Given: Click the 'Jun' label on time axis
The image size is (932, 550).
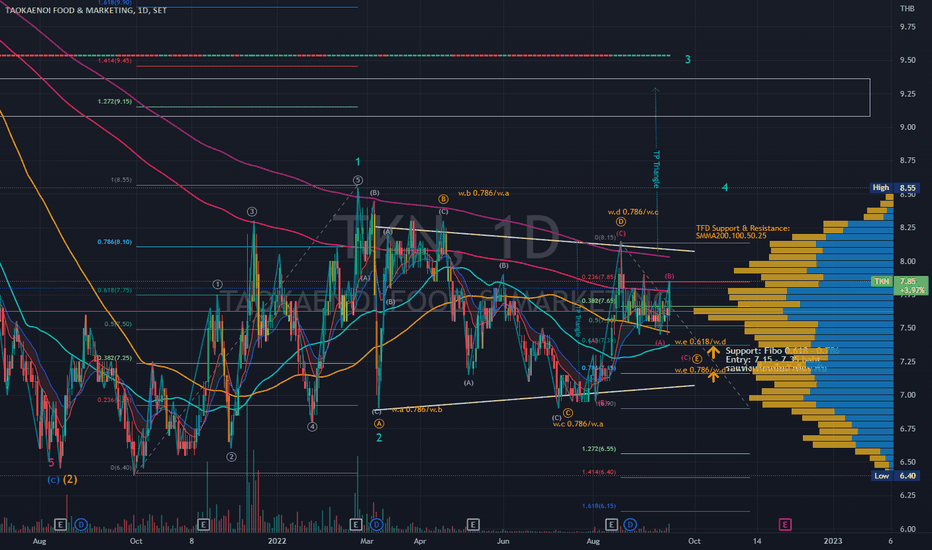Looking at the screenshot, I should pos(503,541).
